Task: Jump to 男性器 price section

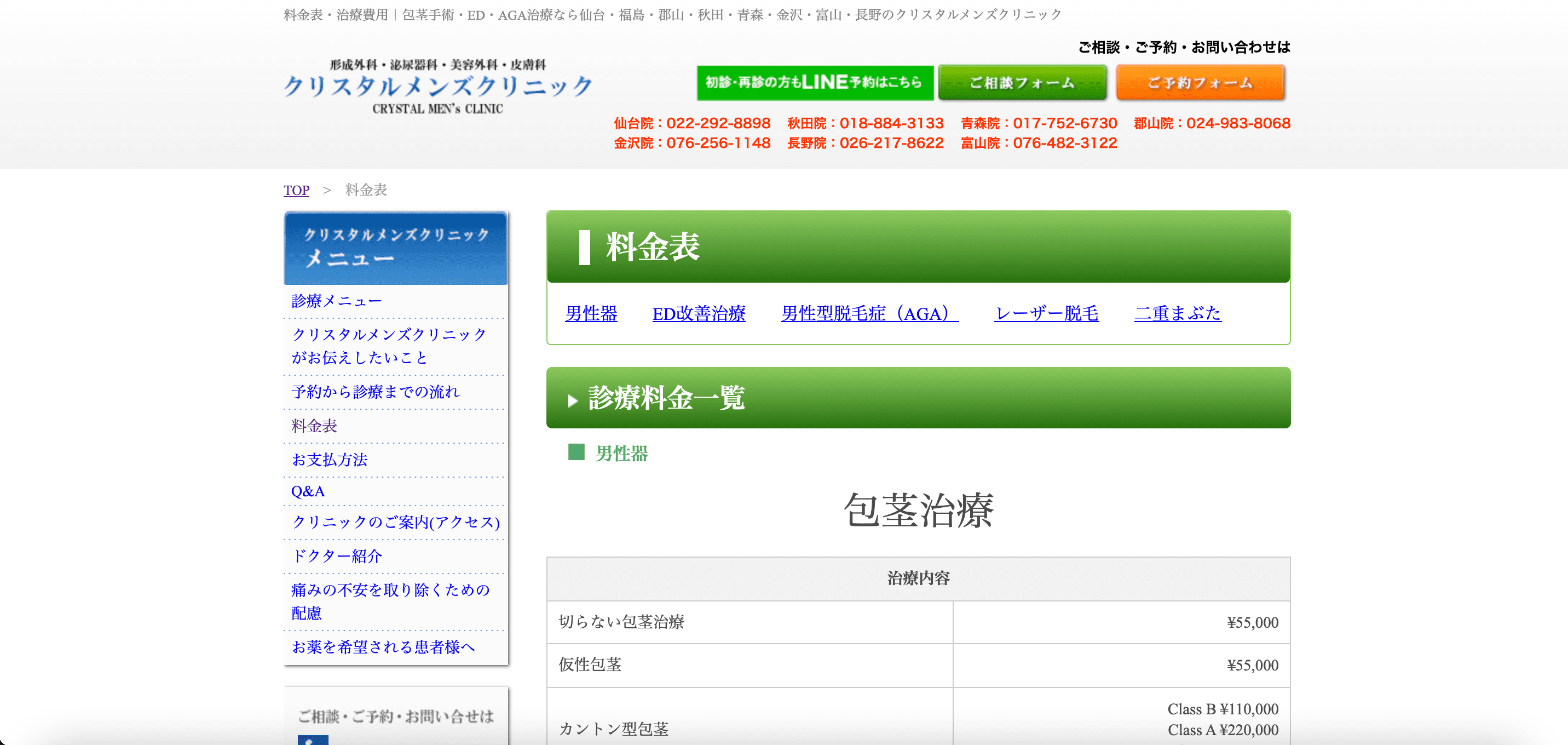Action: [x=590, y=313]
